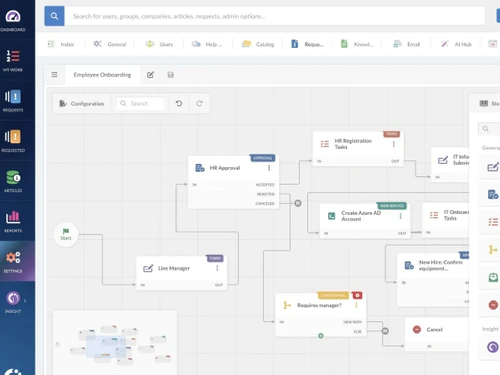Select the Employee Onboarding workflow tab
Image resolution: width=500 pixels, height=375 pixels.
(x=102, y=75)
